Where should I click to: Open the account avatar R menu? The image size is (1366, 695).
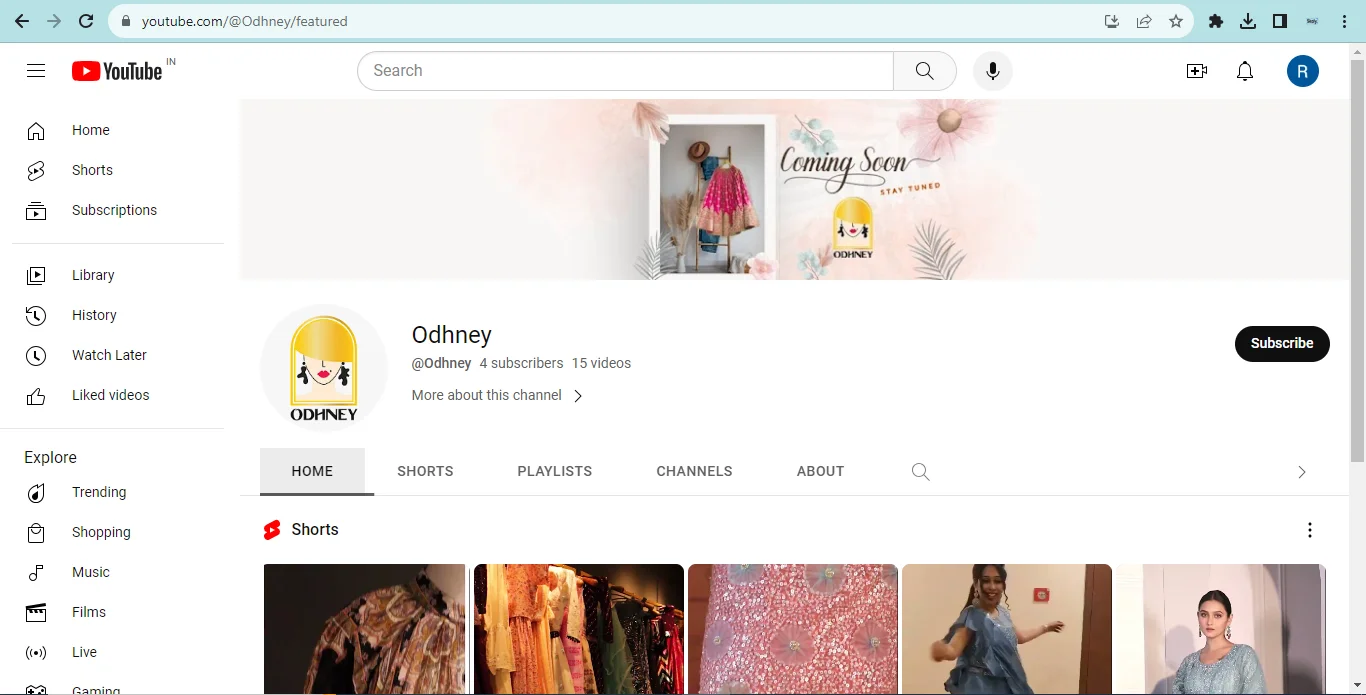coord(1303,71)
